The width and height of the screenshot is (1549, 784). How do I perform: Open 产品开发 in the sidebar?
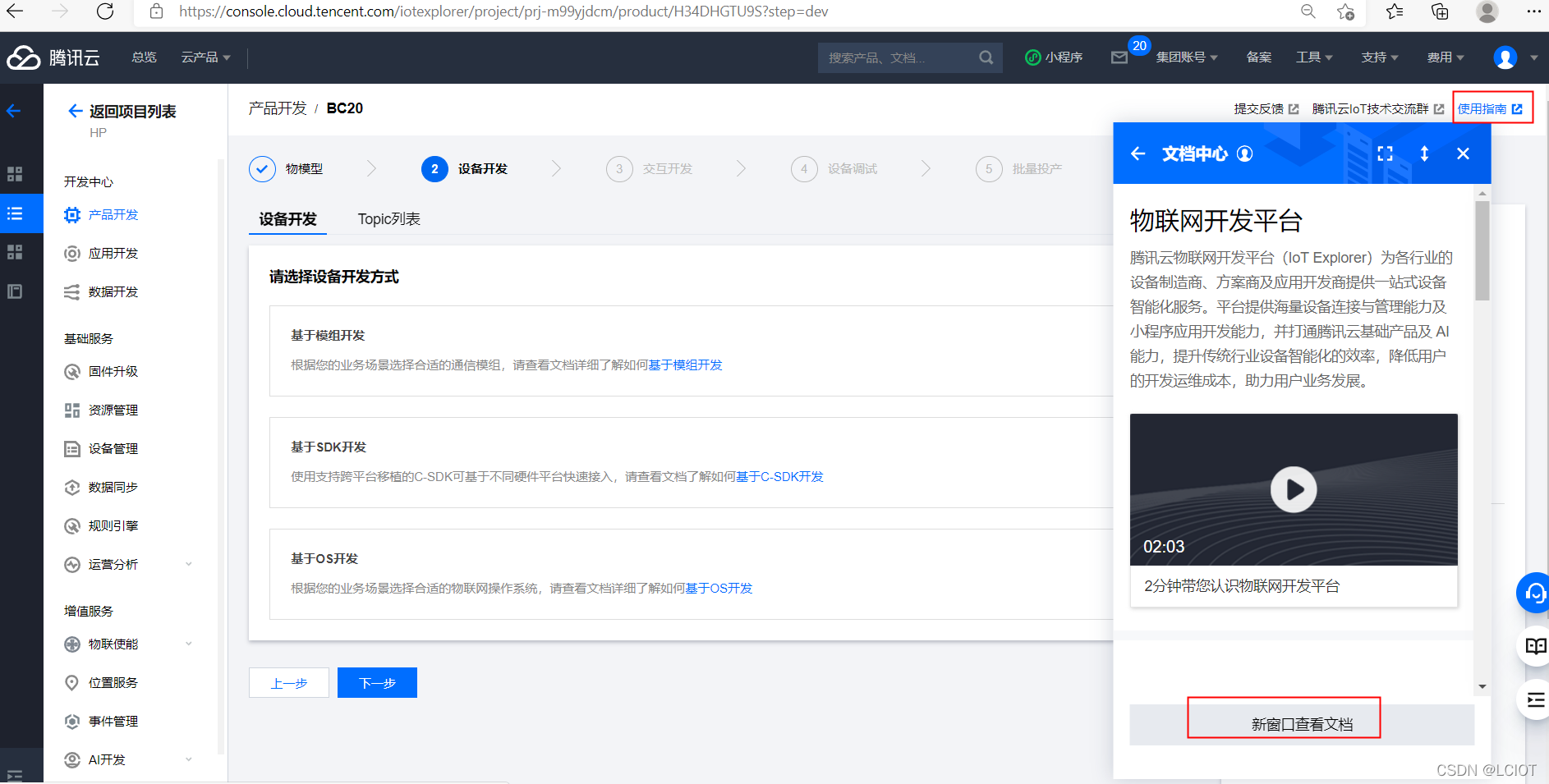pos(113,214)
